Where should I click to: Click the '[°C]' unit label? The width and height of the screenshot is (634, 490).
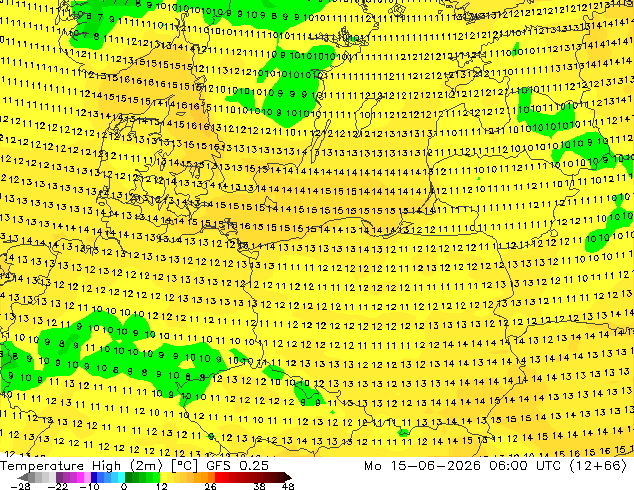coord(184,466)
